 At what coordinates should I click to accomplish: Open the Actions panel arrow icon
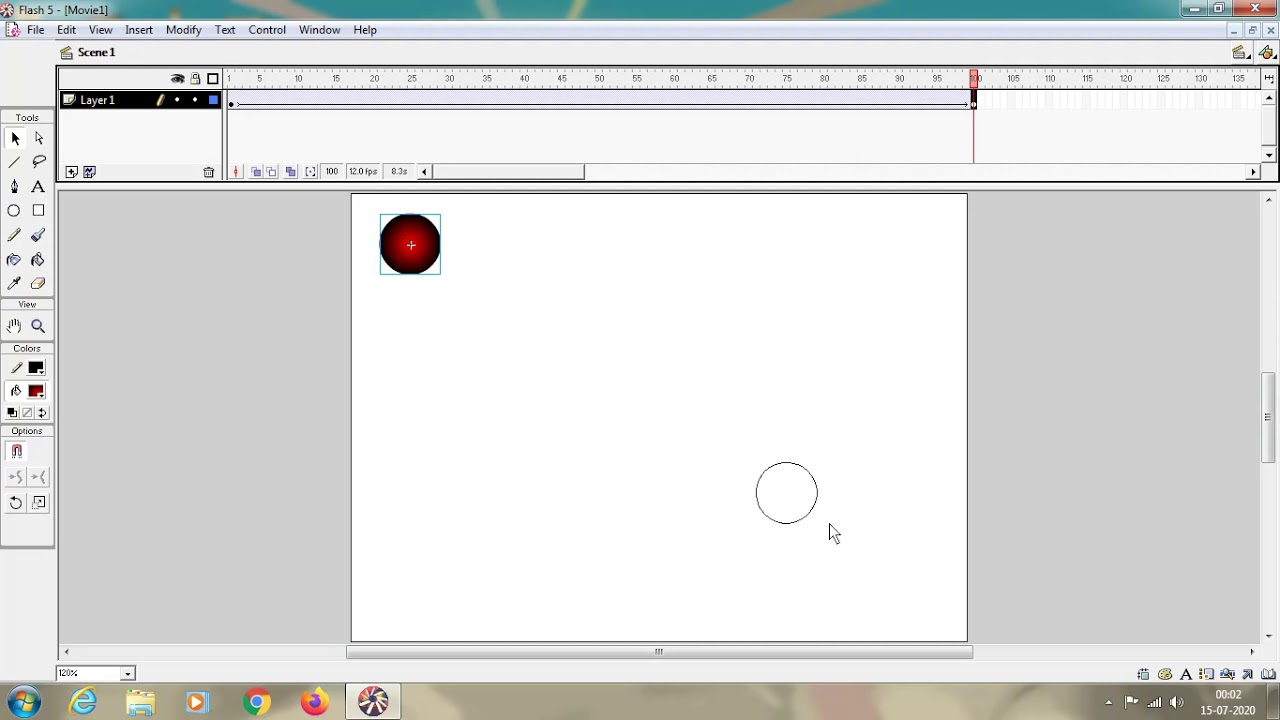[x=1248, y=674]
